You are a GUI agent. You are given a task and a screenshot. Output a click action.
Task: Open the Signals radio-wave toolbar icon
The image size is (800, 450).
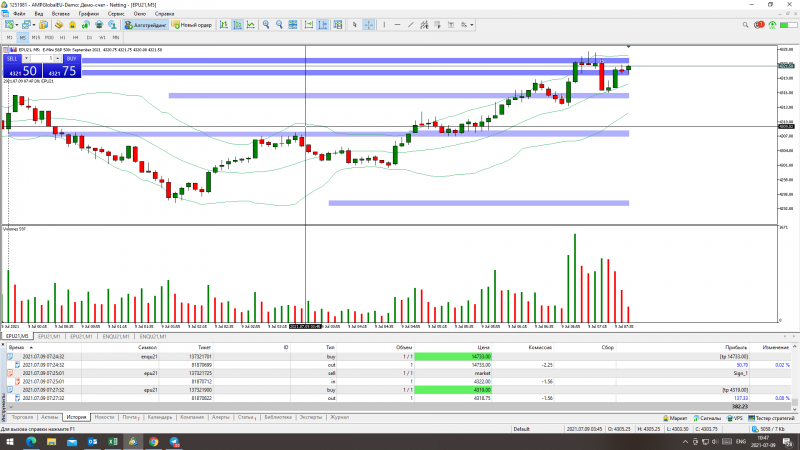(86, 24)
